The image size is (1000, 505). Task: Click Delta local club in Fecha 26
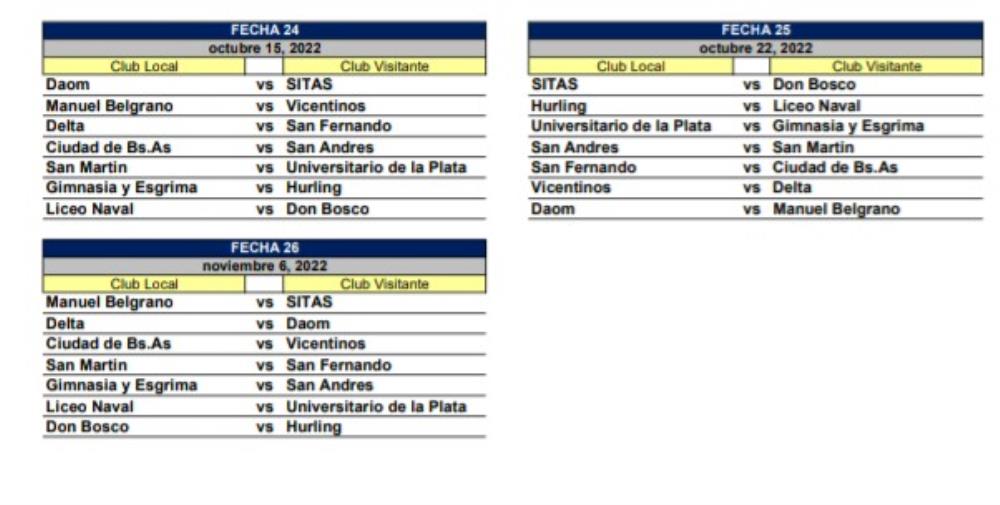click(66, 324)
